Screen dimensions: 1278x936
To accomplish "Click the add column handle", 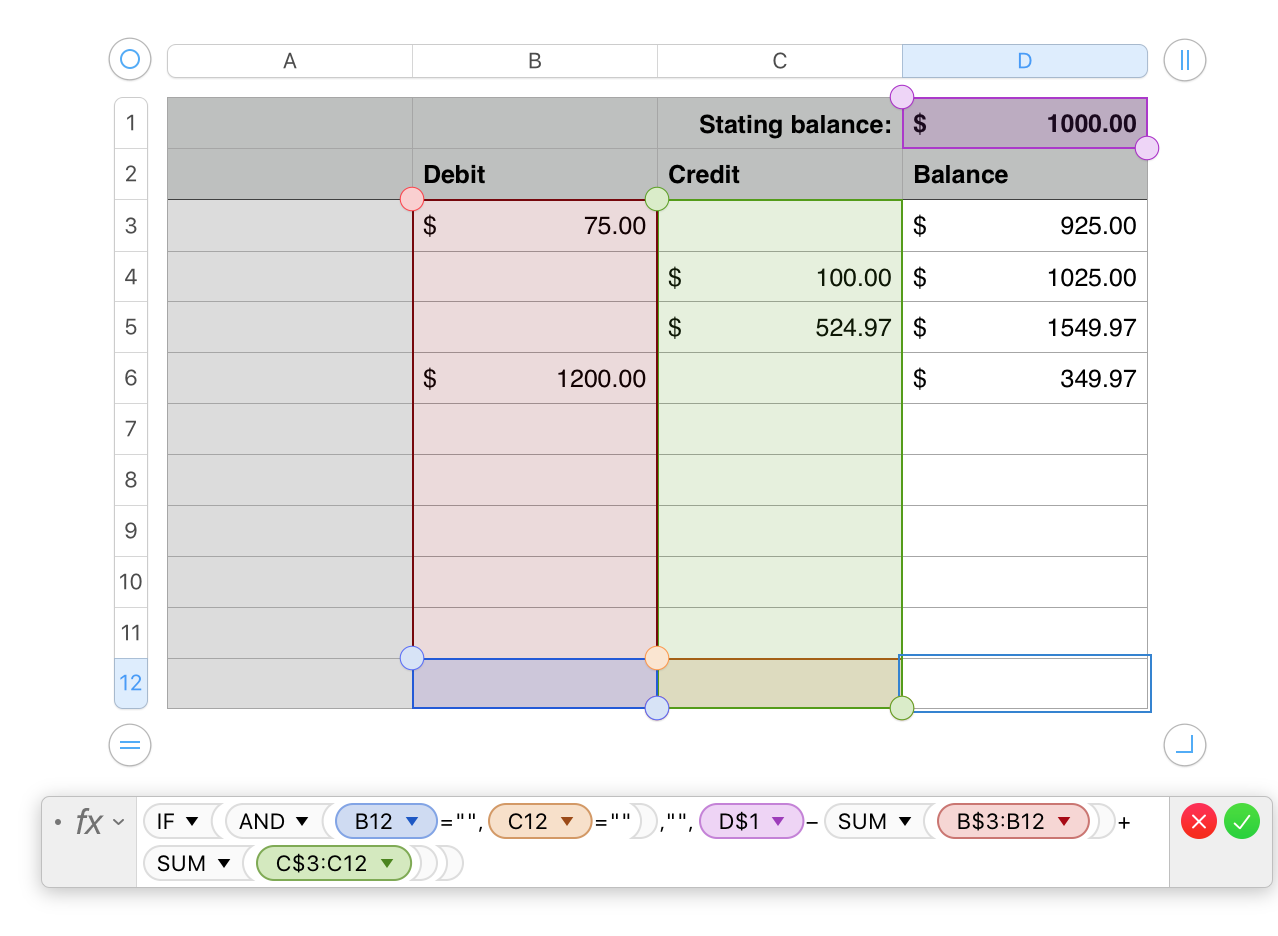I will pyautogui.click(x=1185, y=60).
